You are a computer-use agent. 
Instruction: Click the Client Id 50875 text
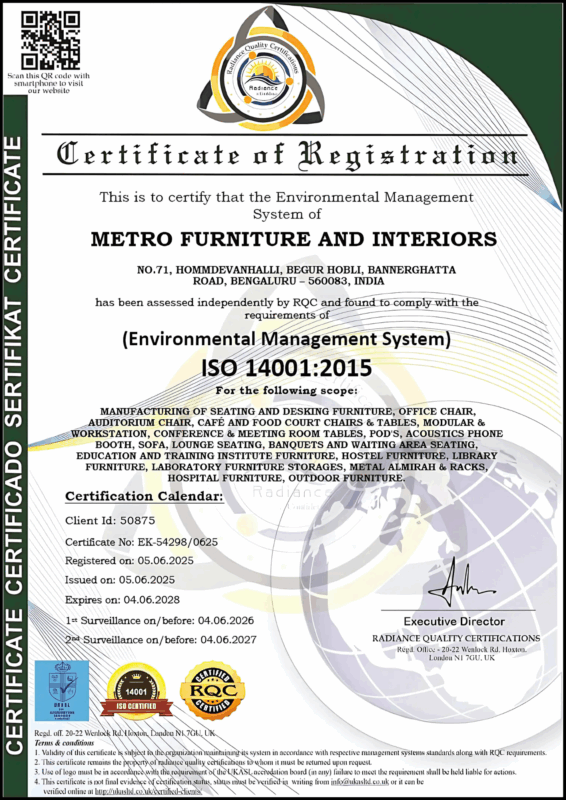pyautogui.click(x=110, y=520)
